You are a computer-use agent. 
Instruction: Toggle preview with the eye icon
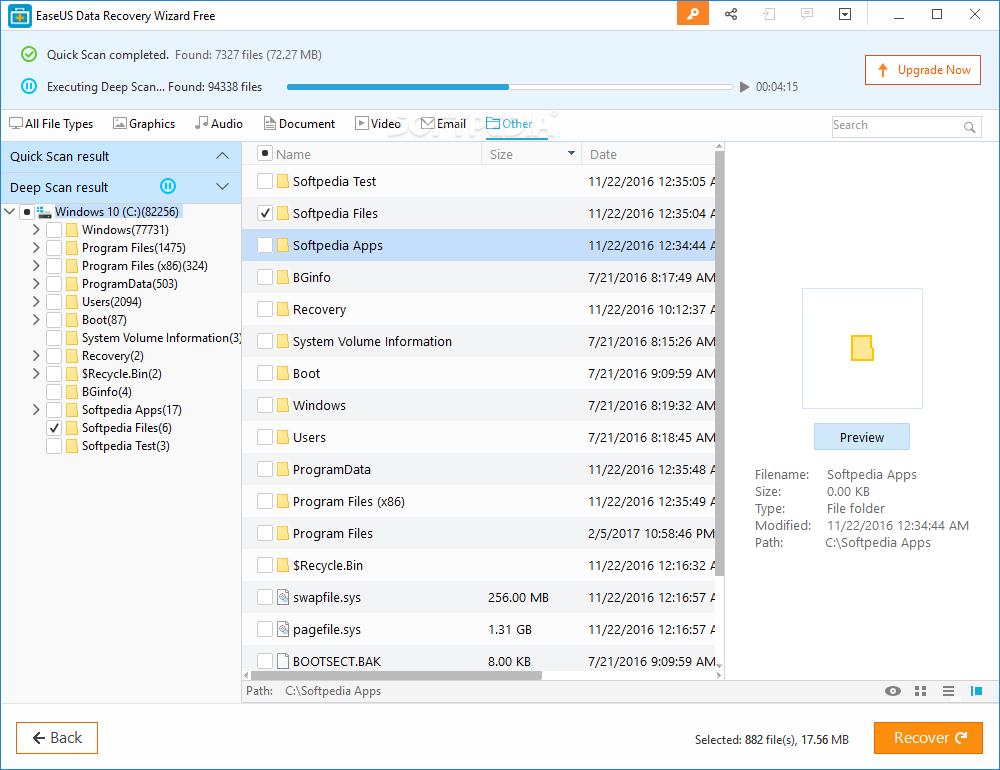[x=893, y=691]
